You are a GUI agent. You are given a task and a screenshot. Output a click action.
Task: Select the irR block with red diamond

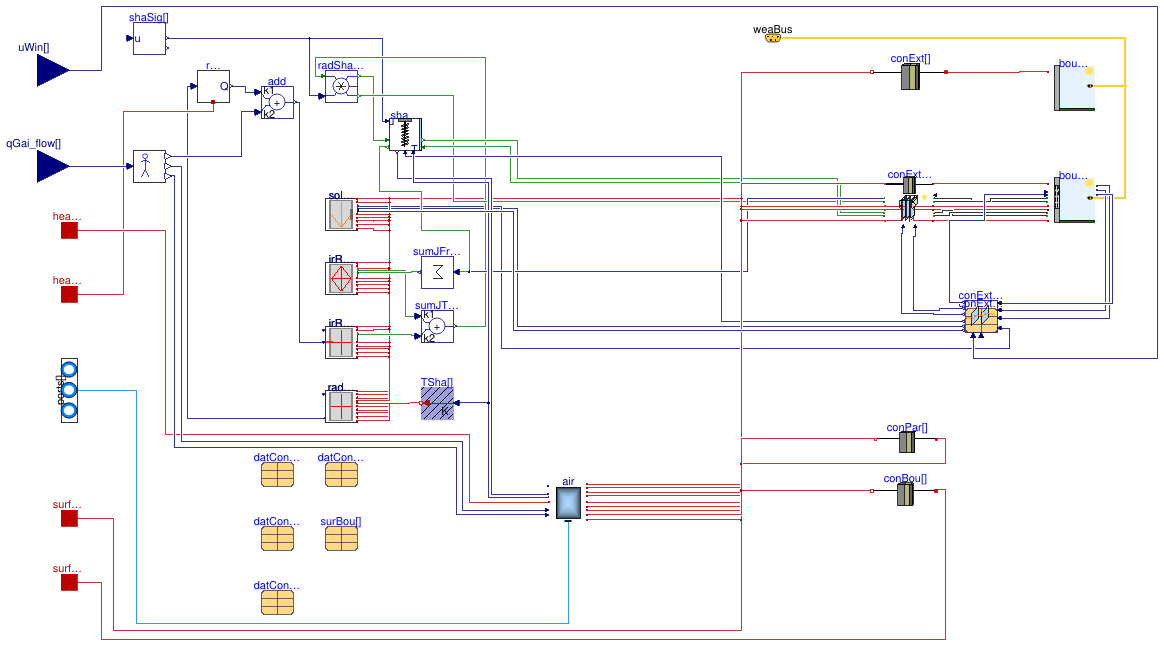click(x=341, y=278)
